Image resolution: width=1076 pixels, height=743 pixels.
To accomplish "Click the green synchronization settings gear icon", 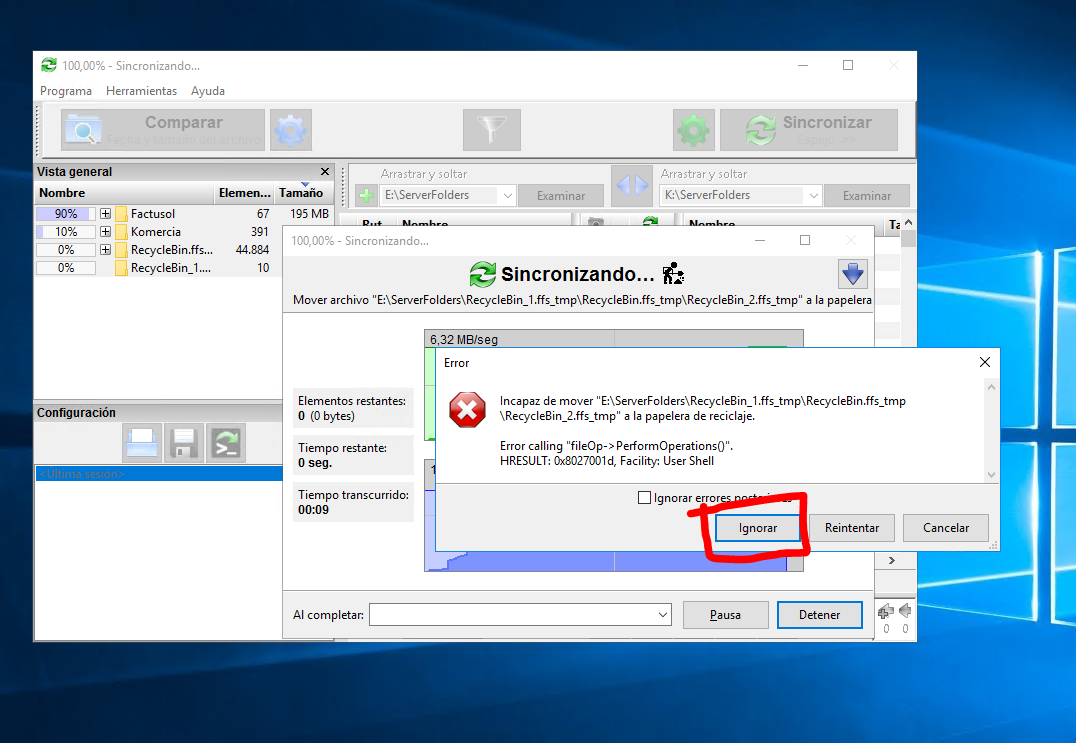I will [x=694, y=130].
